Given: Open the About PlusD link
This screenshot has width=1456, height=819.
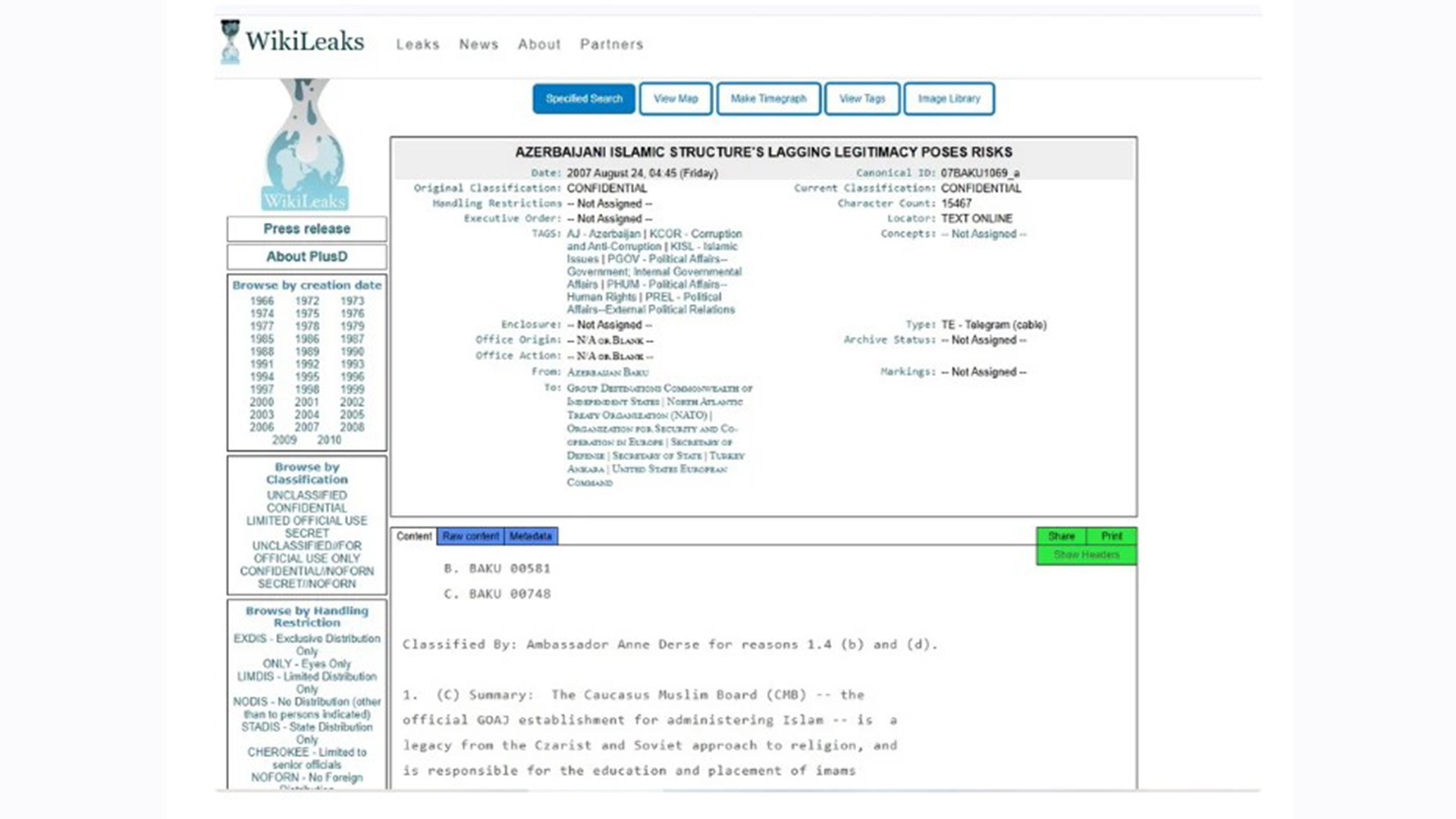Looking at the screenshot, I should [306, 257].
